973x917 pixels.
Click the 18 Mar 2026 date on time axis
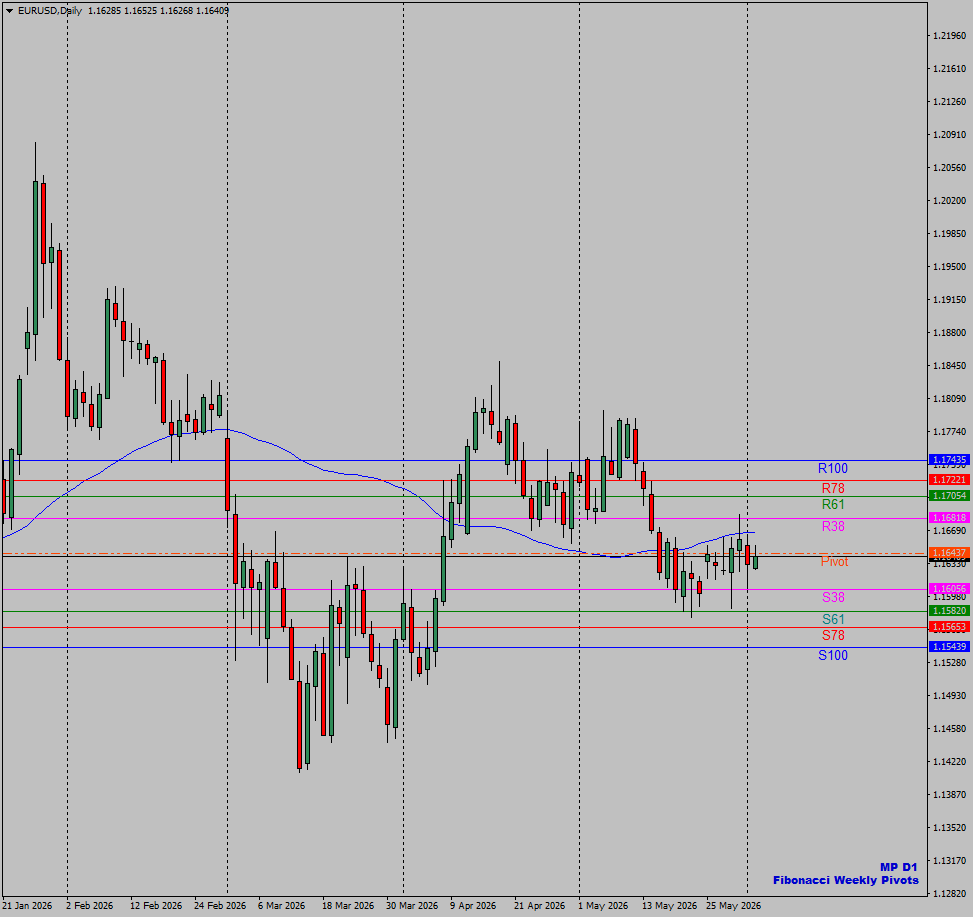pos(348,906)
